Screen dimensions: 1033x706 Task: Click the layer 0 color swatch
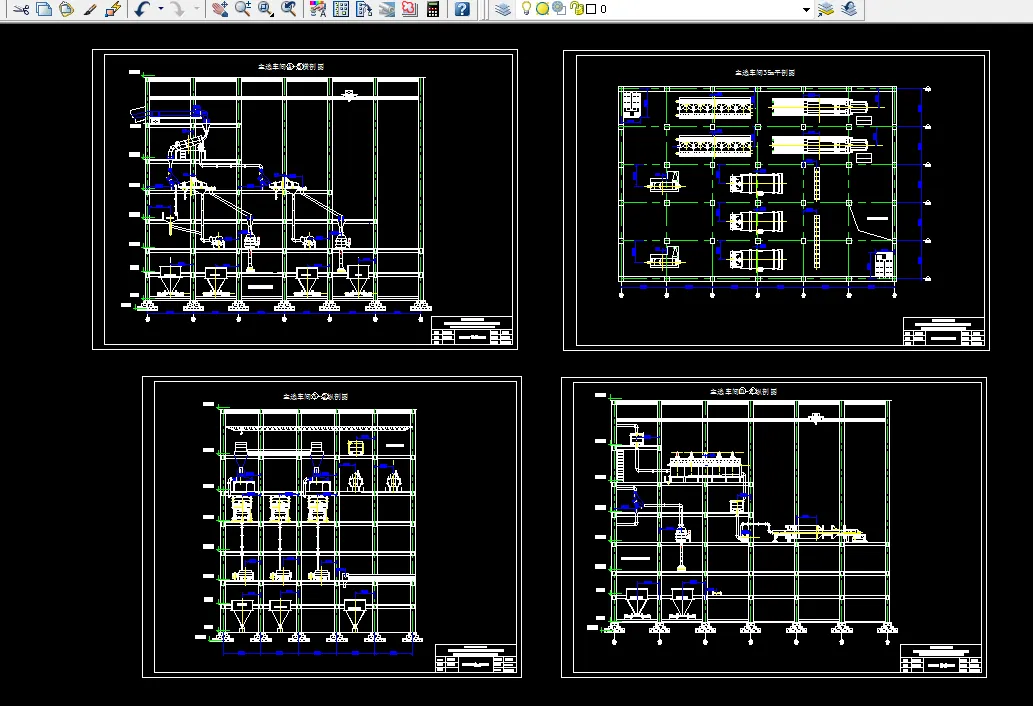click(591, 9)
